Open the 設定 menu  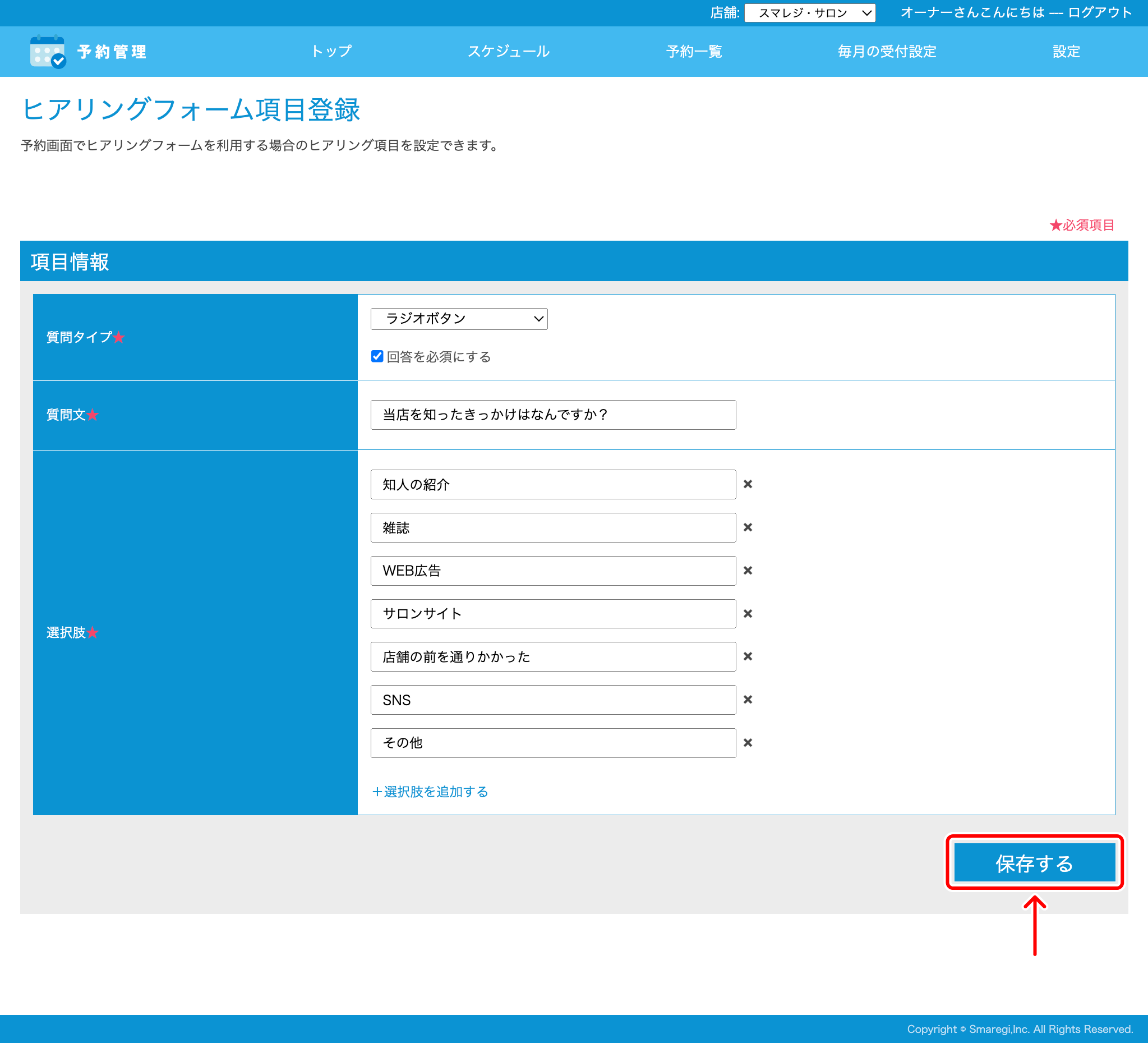pos(1066,52)
